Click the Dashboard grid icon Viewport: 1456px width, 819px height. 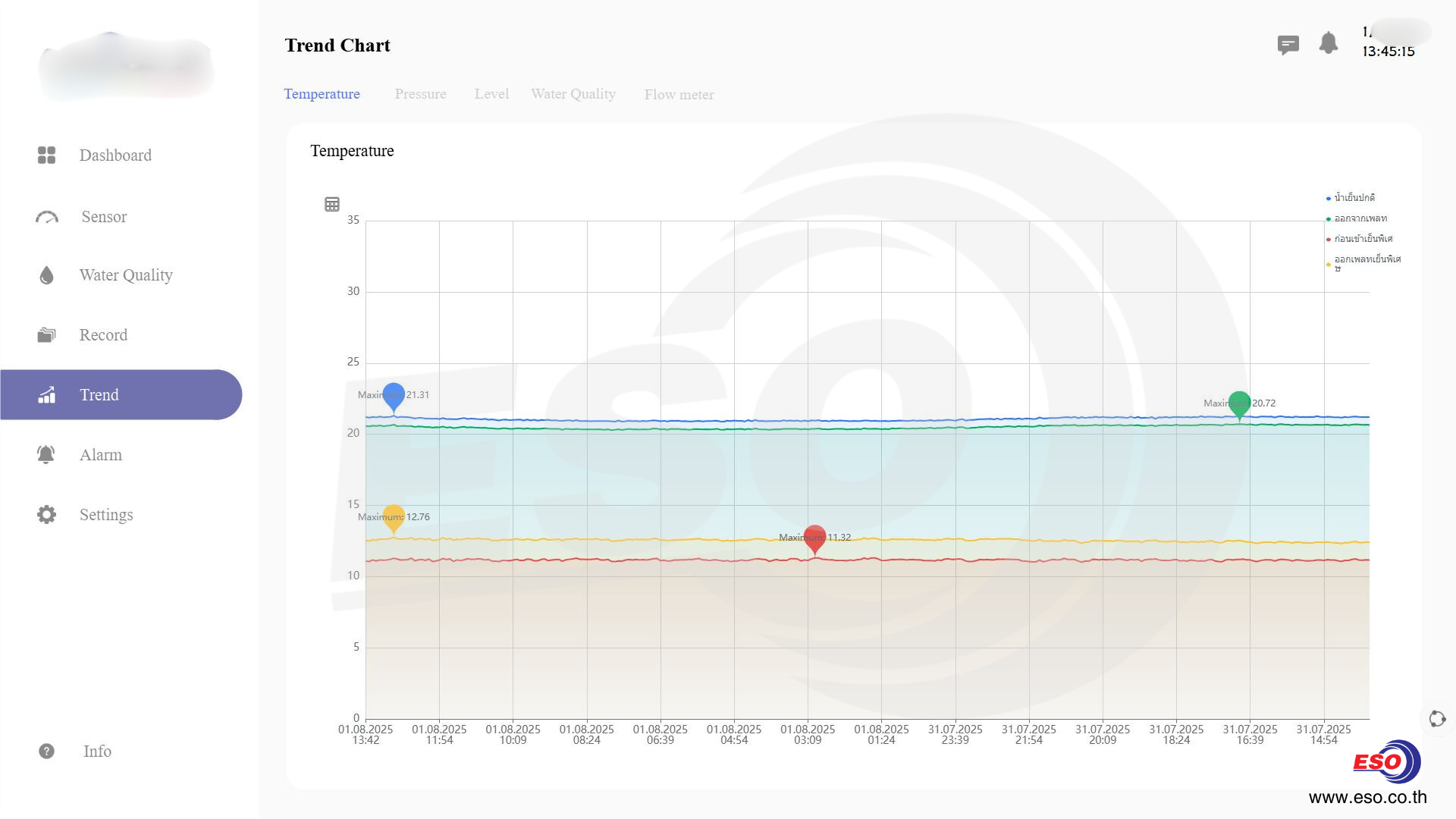coord(46,155)
